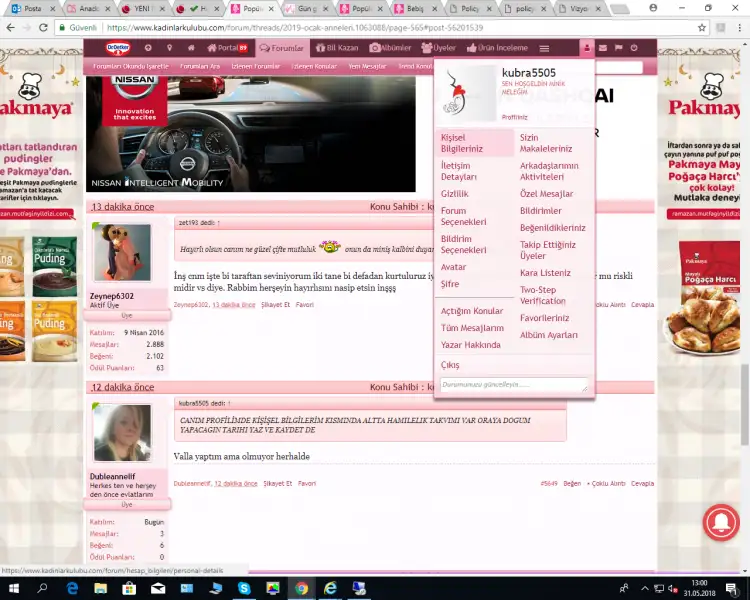Open Zeynep6302's avatar thumbnail
This screenshot has height=600, width=750.
pos(123,252)
